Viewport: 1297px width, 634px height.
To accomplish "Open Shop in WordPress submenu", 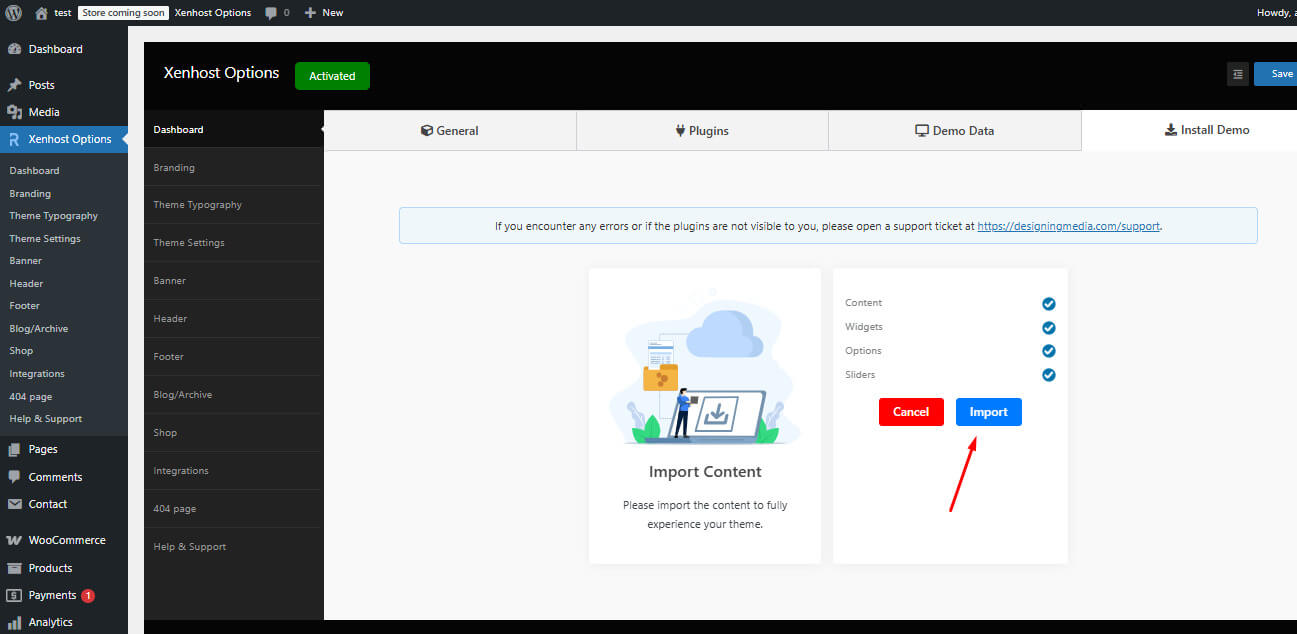I will 21,351.
